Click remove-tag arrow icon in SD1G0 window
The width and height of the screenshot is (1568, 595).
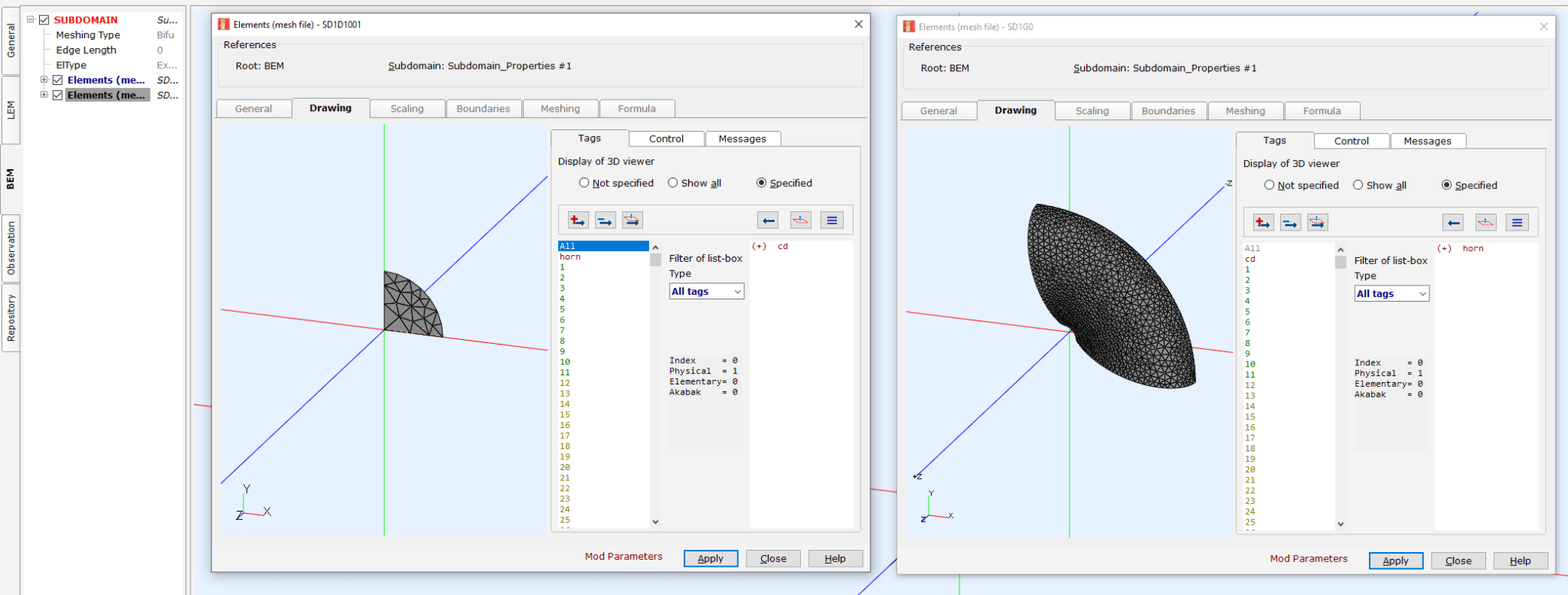point(1290,223)
